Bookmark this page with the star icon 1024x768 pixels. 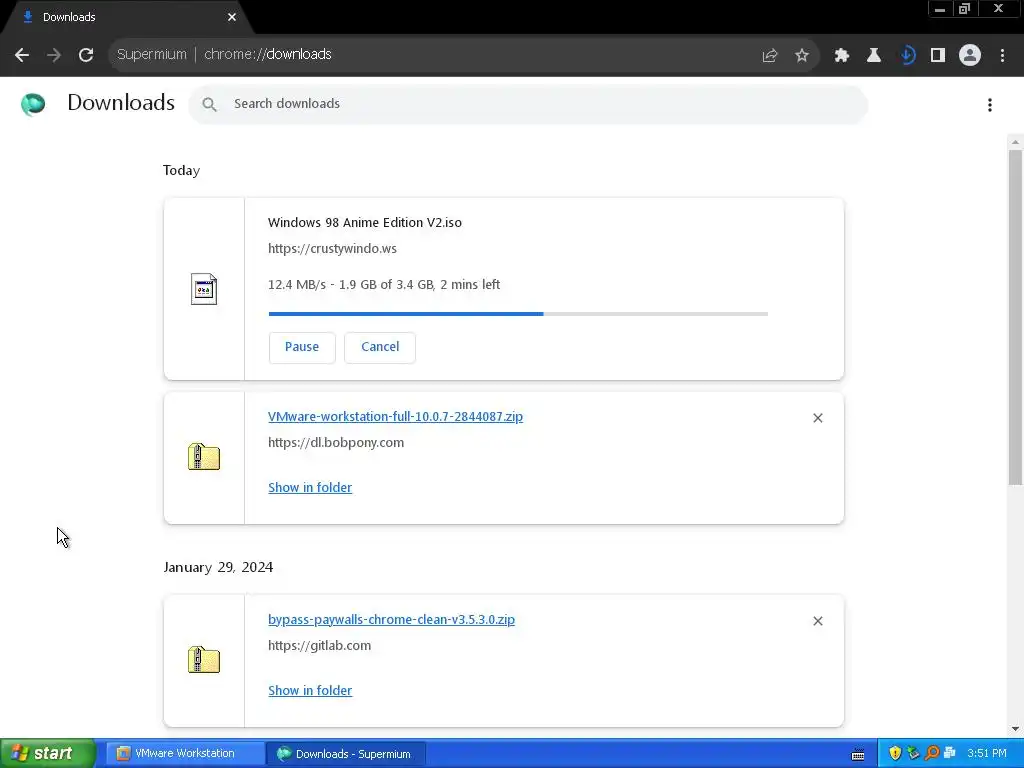click(802, 56)
